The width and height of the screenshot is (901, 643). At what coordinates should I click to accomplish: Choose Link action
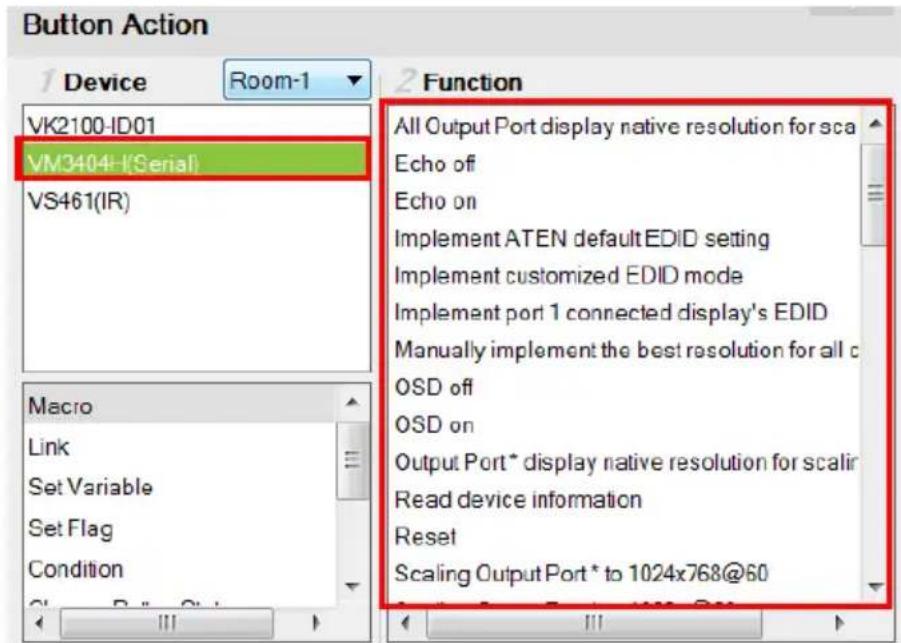coord(180,446)
